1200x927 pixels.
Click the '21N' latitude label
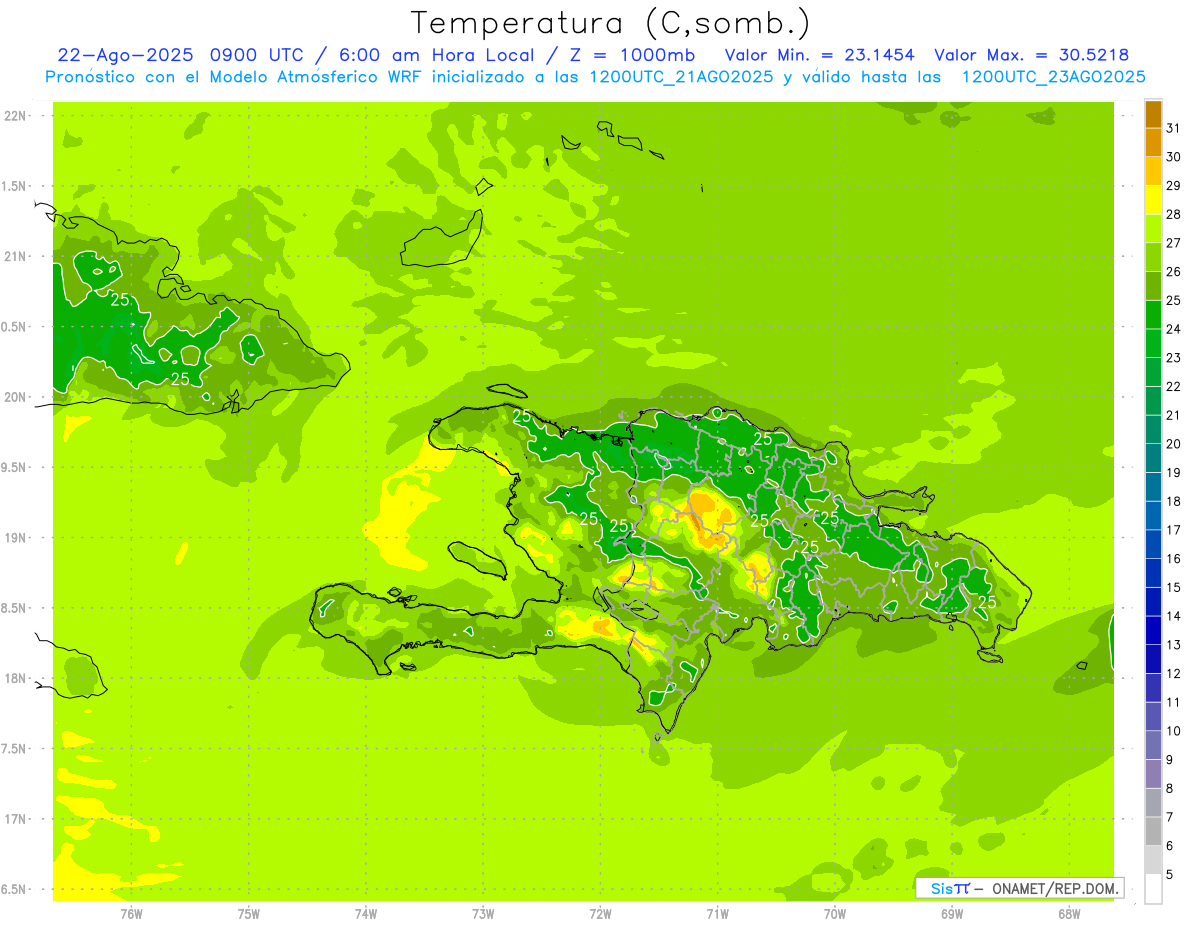[17, 256]
